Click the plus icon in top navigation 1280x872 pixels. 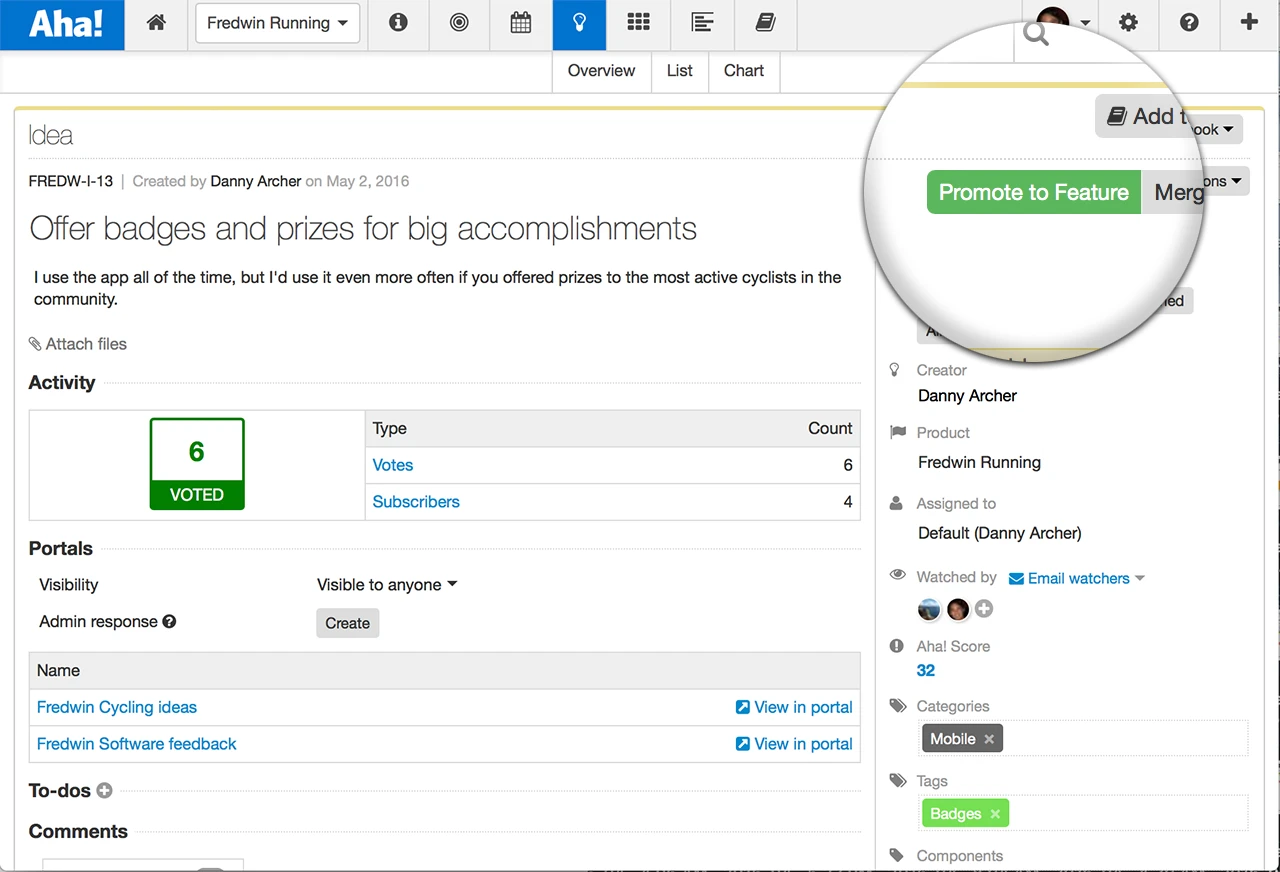pos(1249,23)
